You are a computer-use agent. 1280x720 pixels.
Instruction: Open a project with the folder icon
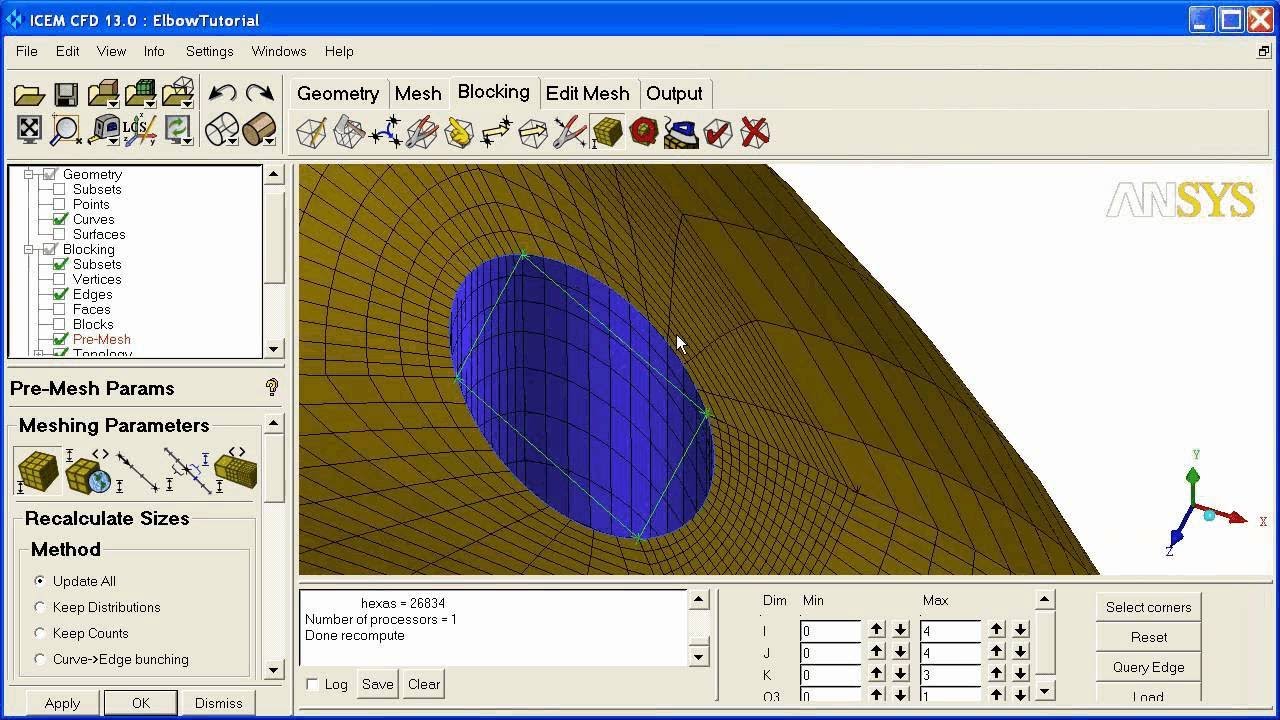point(29,94)
